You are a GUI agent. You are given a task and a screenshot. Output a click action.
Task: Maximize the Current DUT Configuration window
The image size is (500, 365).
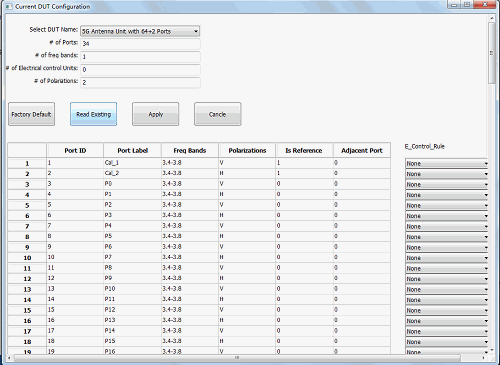click(467, 5)
